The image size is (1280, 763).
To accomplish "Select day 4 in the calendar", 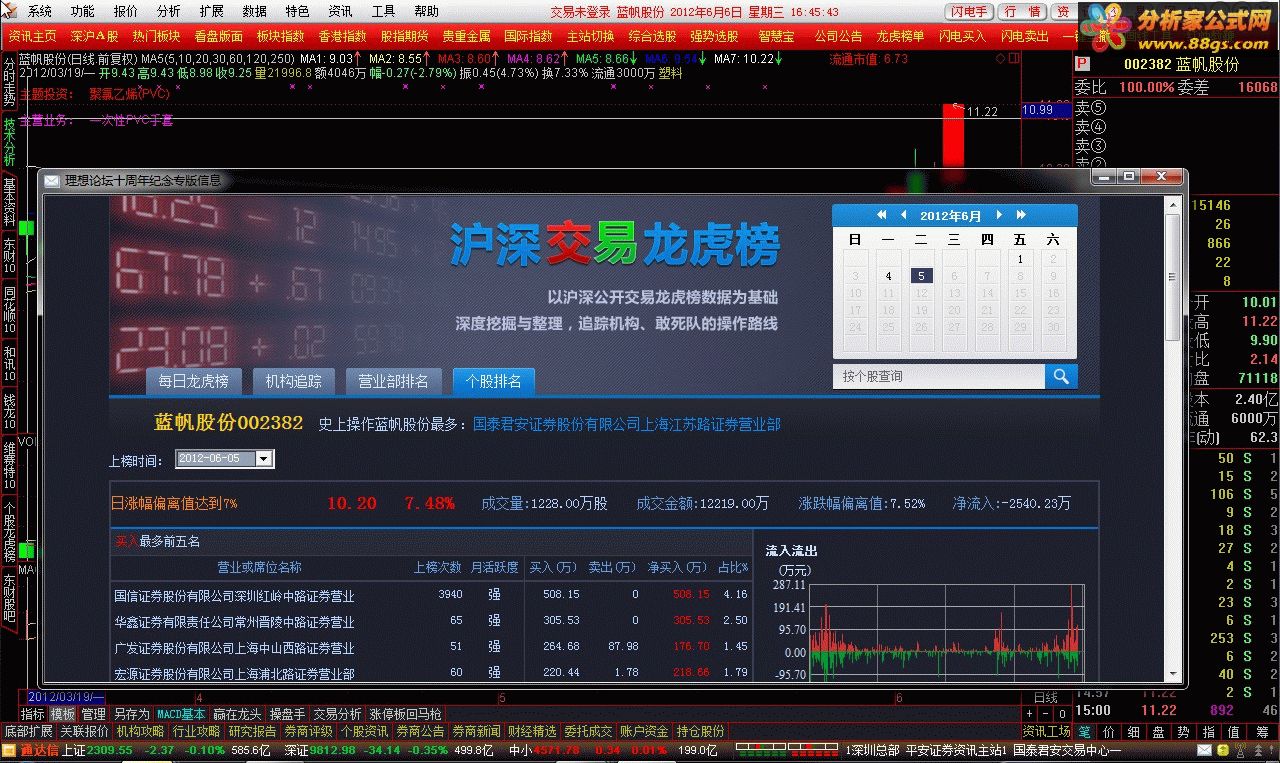I will pos(888,276).
